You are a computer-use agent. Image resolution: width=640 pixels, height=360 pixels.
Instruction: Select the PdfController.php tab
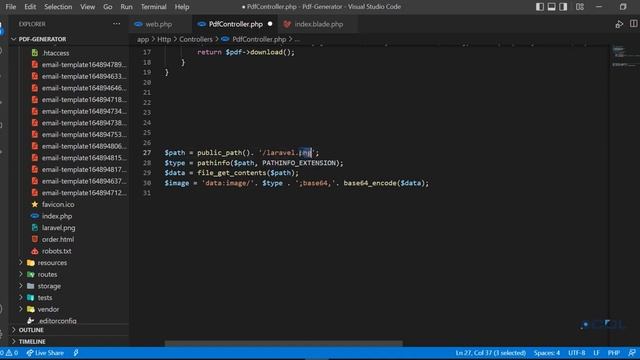point(235,24)
